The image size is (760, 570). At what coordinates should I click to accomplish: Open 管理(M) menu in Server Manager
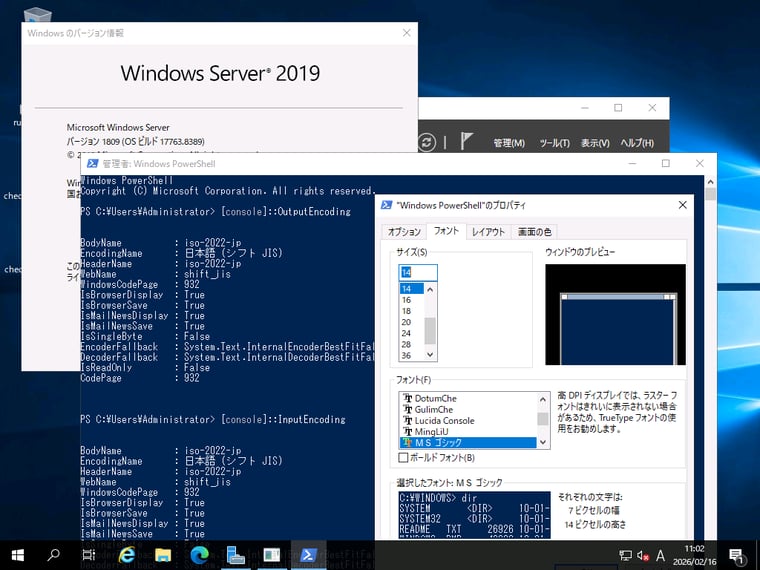tap(509, 143)
